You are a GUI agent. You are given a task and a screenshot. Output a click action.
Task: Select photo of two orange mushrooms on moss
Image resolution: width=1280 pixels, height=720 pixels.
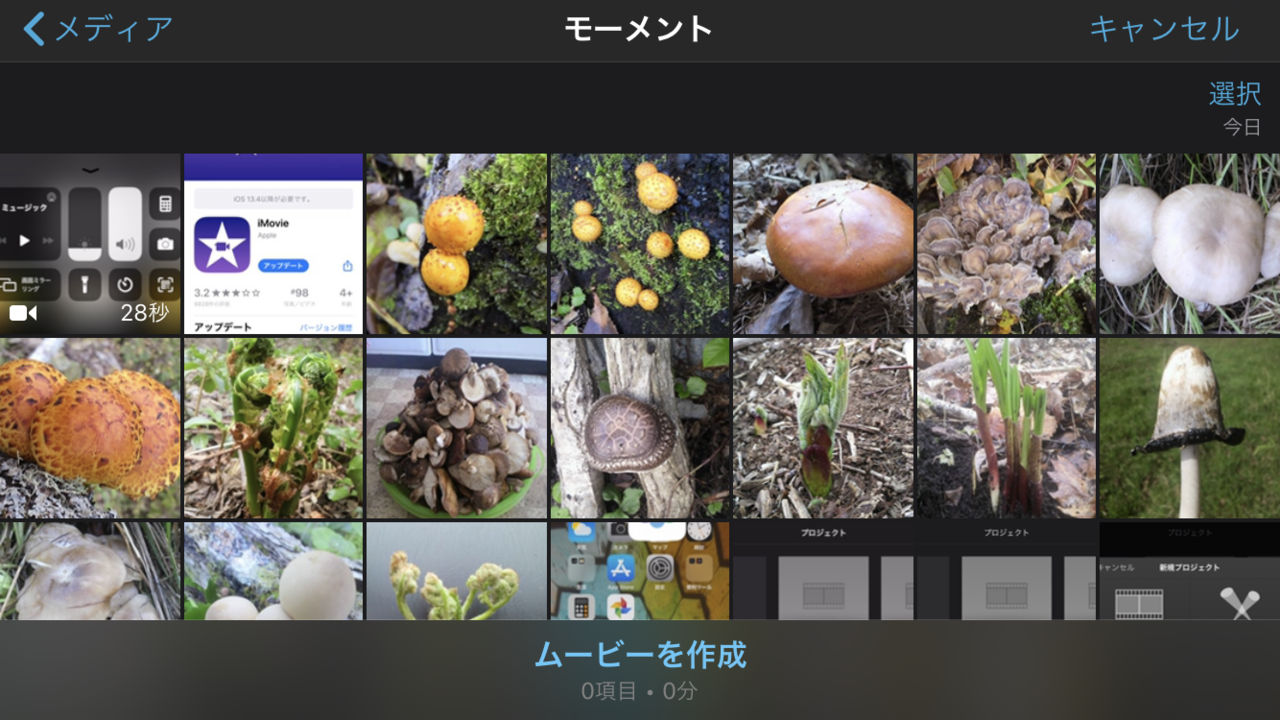457,243
